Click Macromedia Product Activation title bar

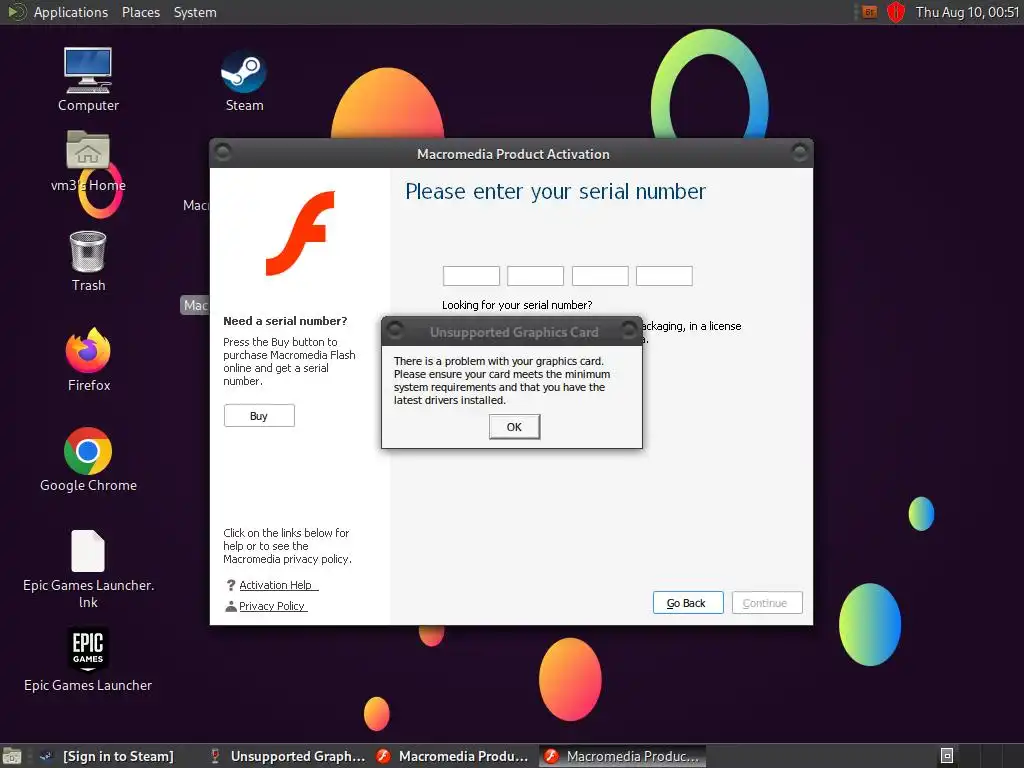(513, 154)
